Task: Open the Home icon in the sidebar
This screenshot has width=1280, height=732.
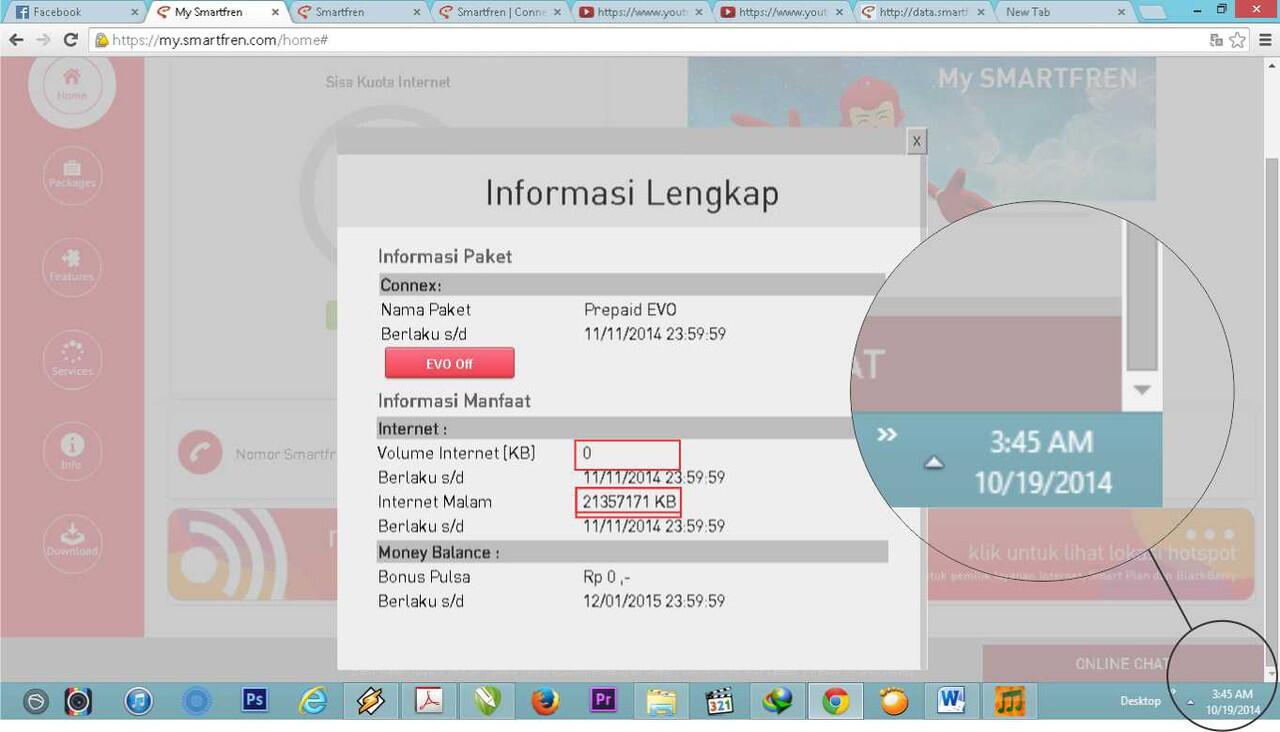Action: [72, 84]
